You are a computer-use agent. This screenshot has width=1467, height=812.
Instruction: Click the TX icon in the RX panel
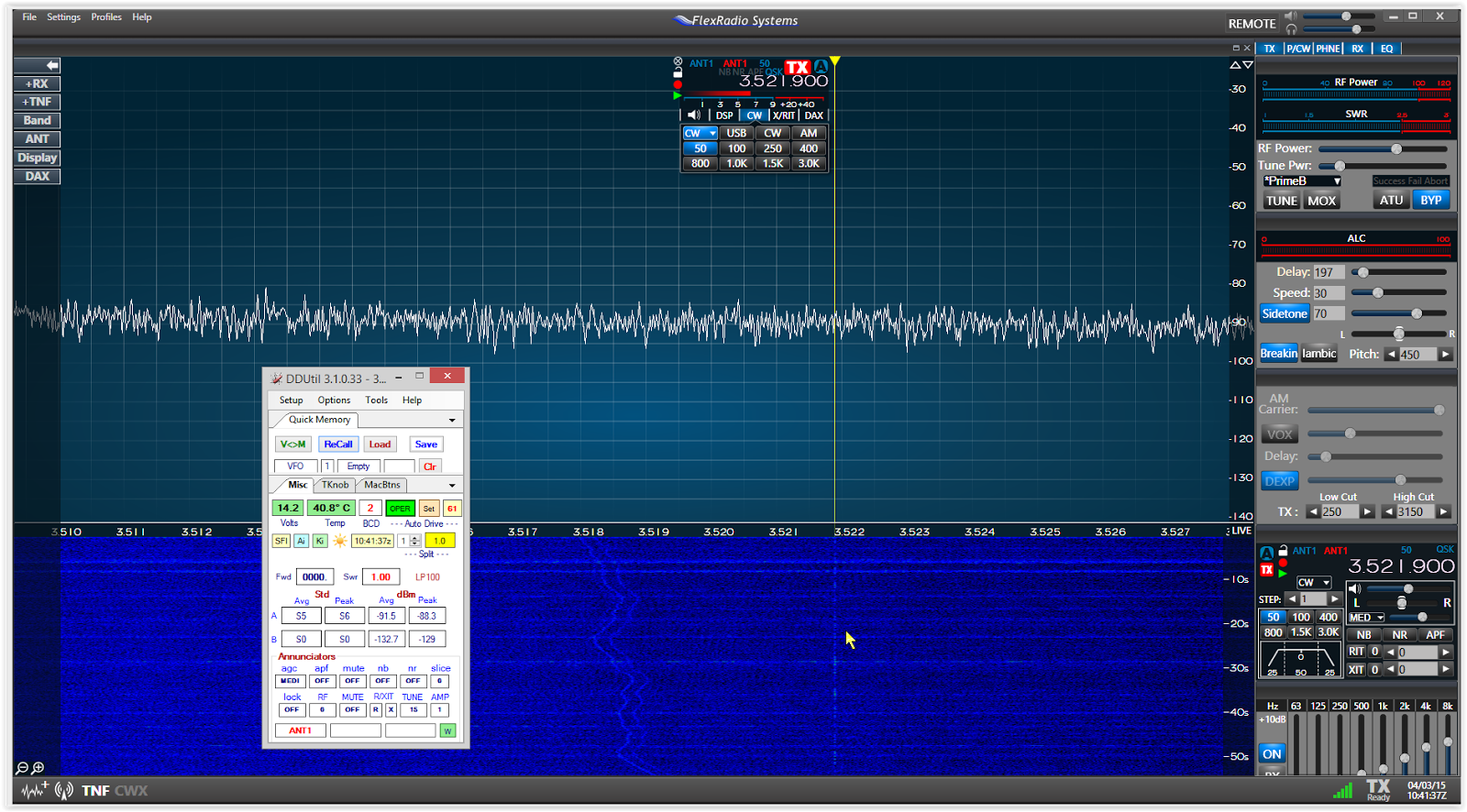[x=1266, y=570]
